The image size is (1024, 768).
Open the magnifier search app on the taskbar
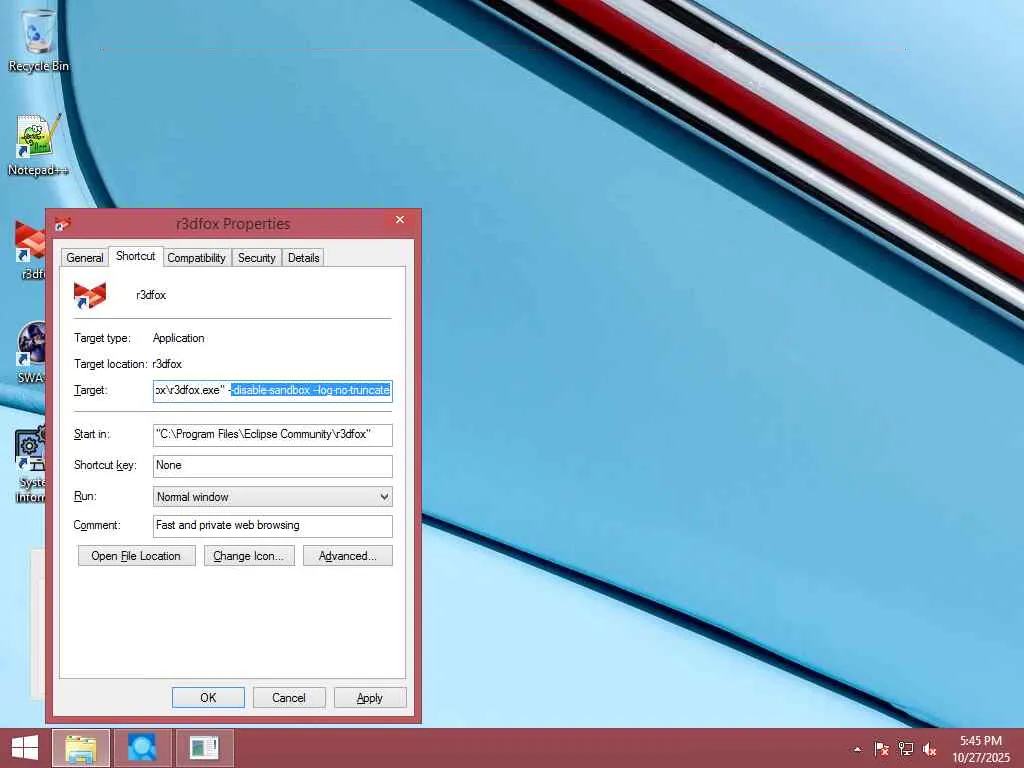[142, 748]
